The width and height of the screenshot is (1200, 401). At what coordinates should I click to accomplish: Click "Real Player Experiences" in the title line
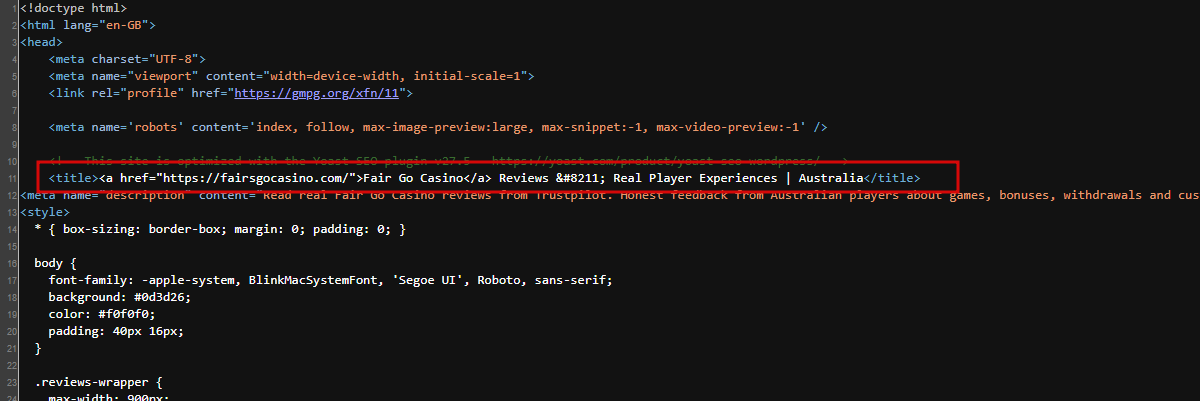695,178
